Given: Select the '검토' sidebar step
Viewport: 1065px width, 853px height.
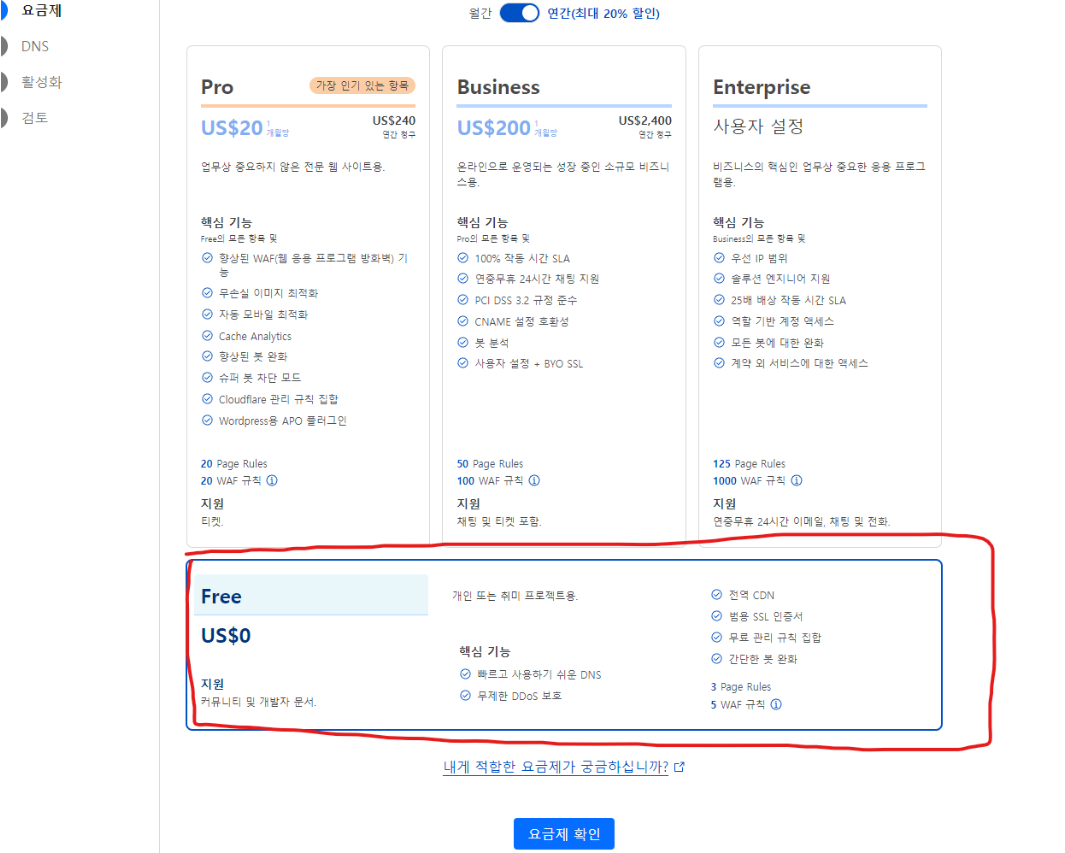Looking at the screenshot, I should pos(35,117).
